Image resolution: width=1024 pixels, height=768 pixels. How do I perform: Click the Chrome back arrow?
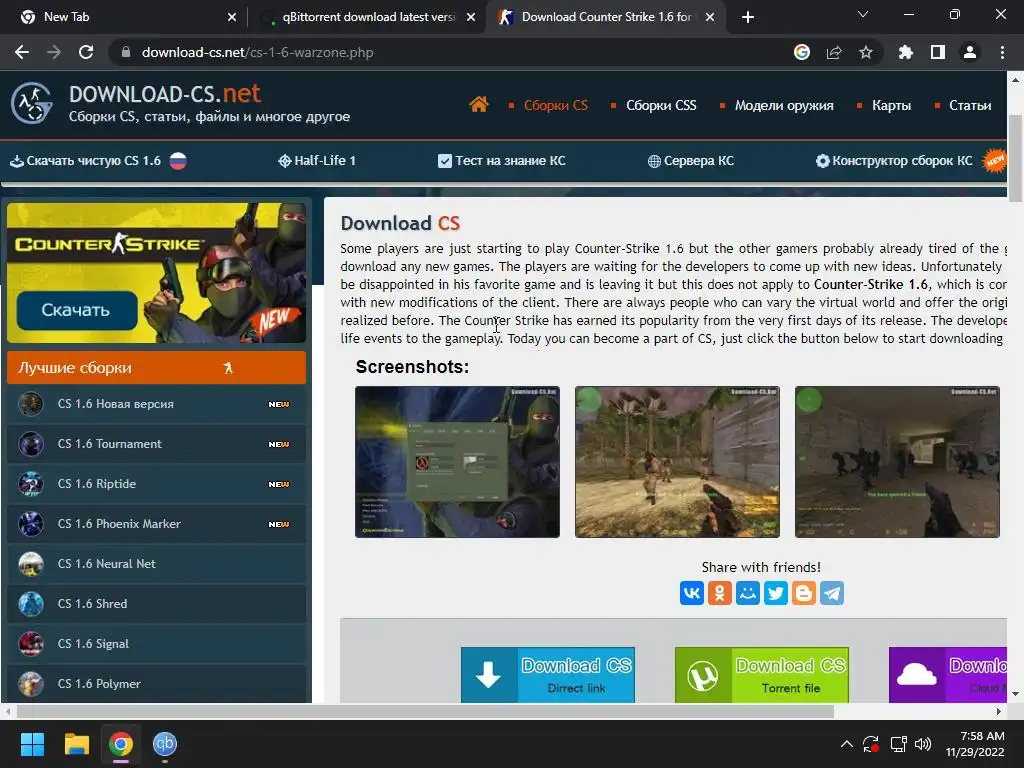[x=22, y=52]
